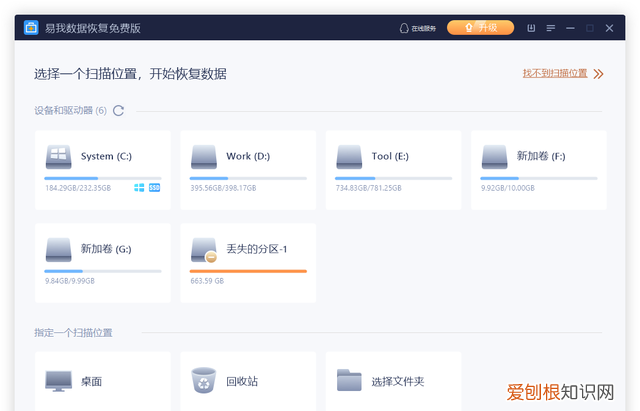Select the Work (D:) drive icon
The width and height of the screenshot is (640, 411).
pos(204,157)
